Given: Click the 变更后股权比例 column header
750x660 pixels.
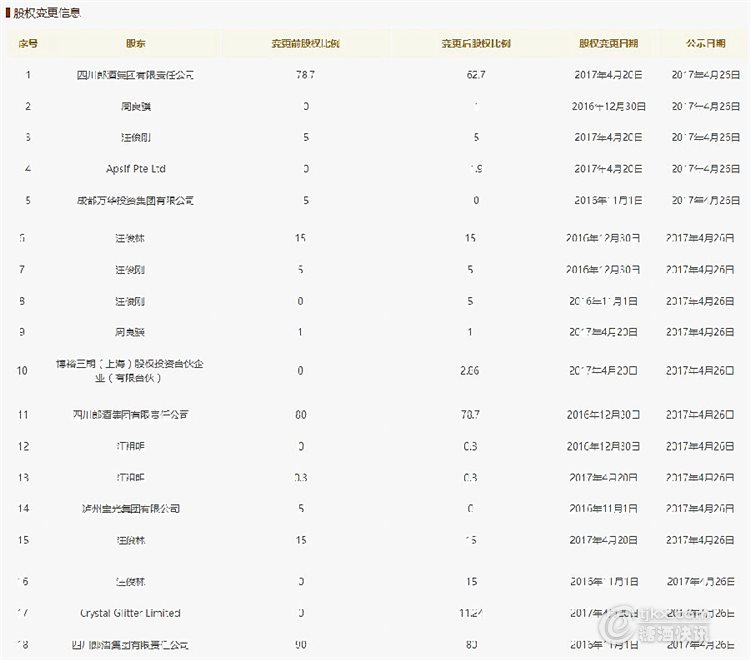Looking at the screenshot, I should [x=476, y=44].
